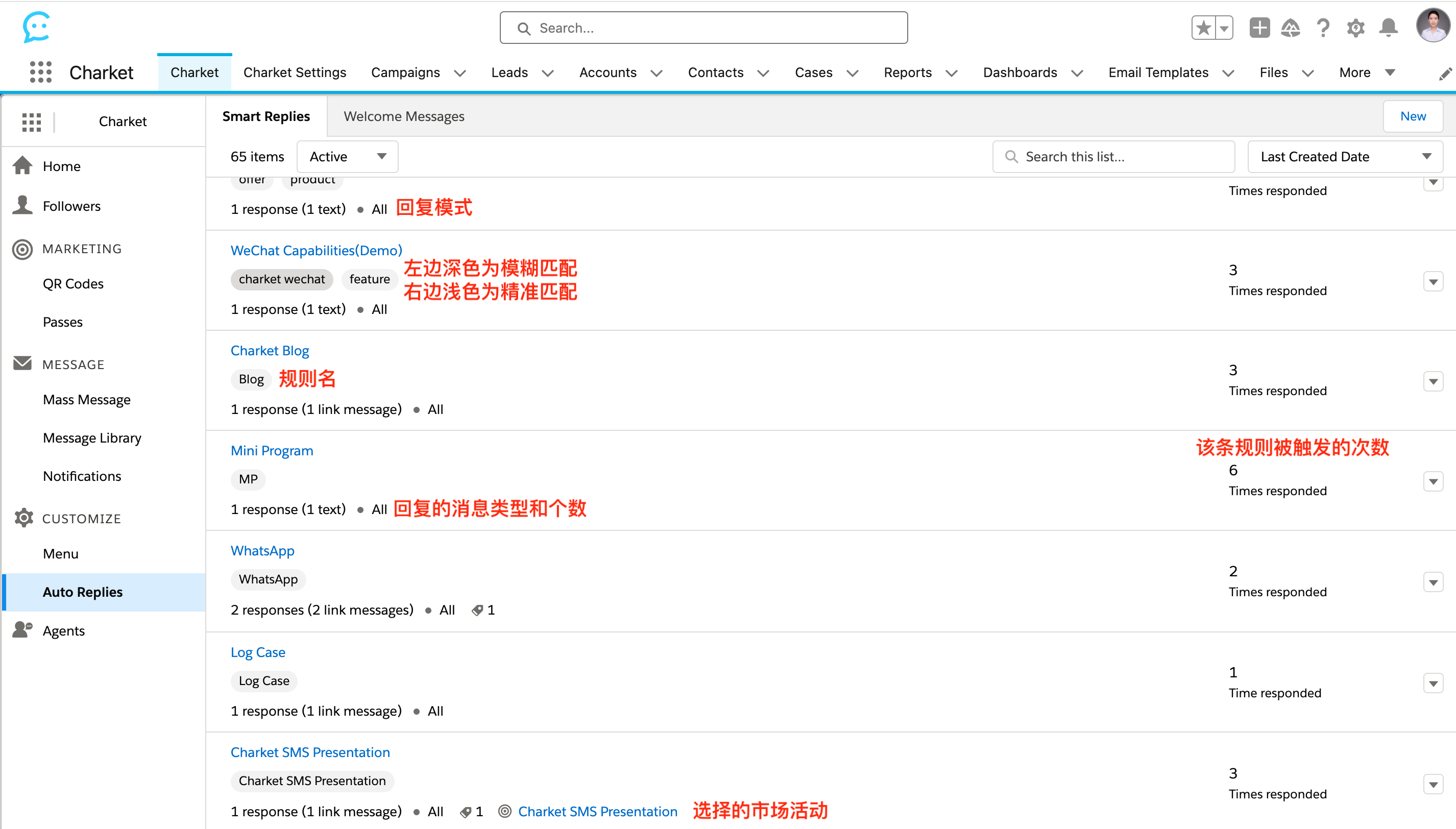Click the Marketing target icon

click(22, 250)
